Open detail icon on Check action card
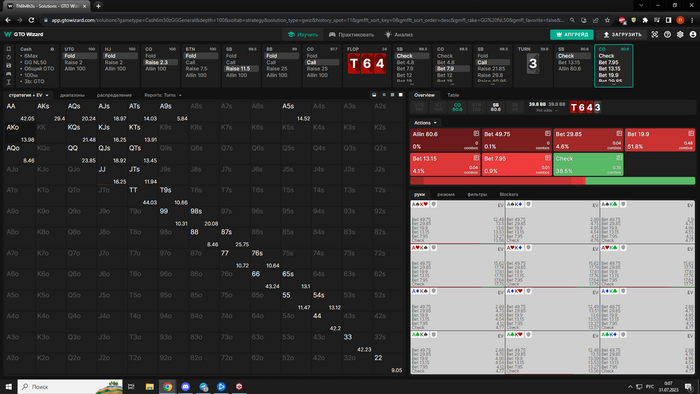 coord(619,158)
